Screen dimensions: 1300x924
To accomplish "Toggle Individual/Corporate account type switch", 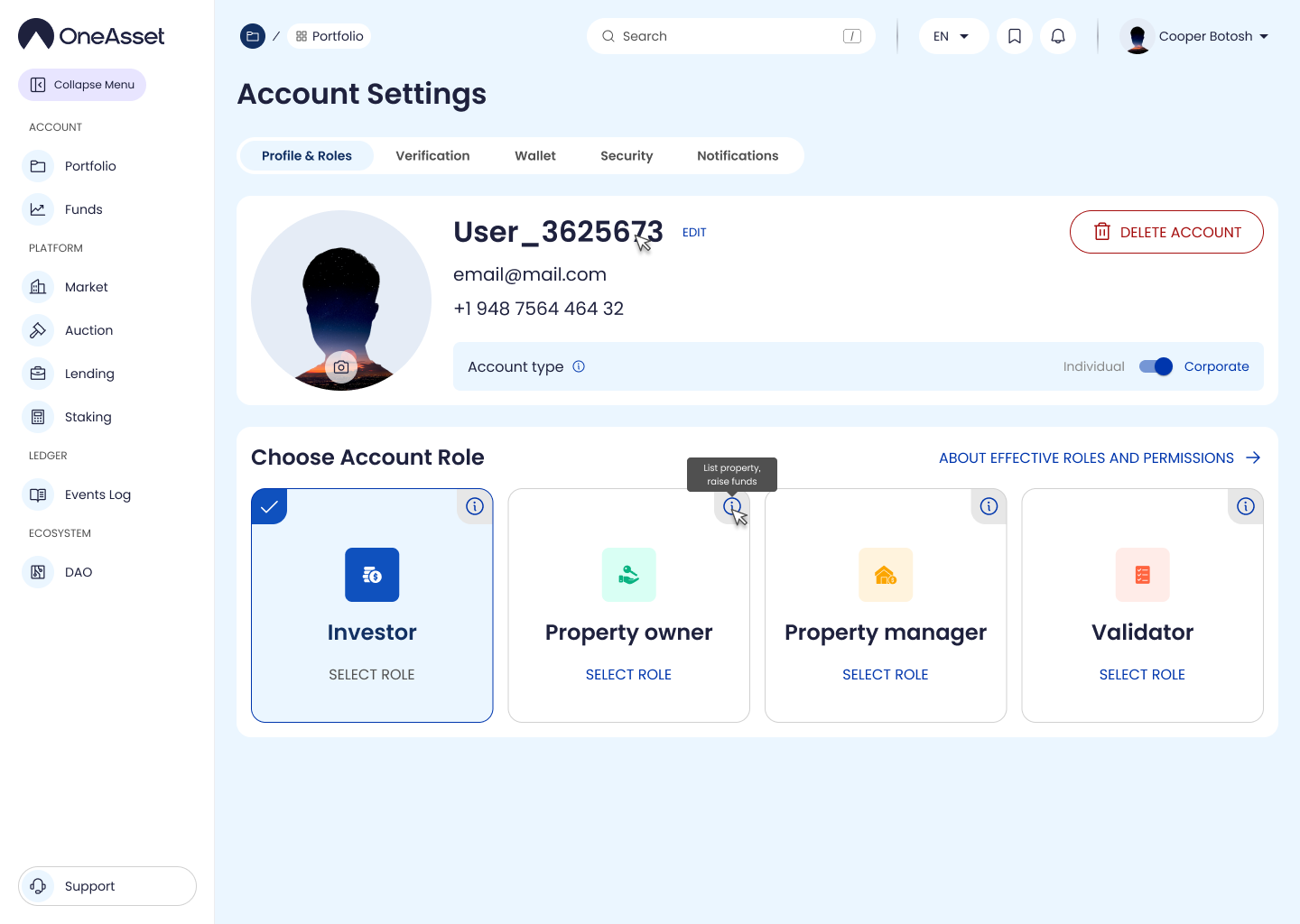I will pyautogui.click(x=1155, y=366).
